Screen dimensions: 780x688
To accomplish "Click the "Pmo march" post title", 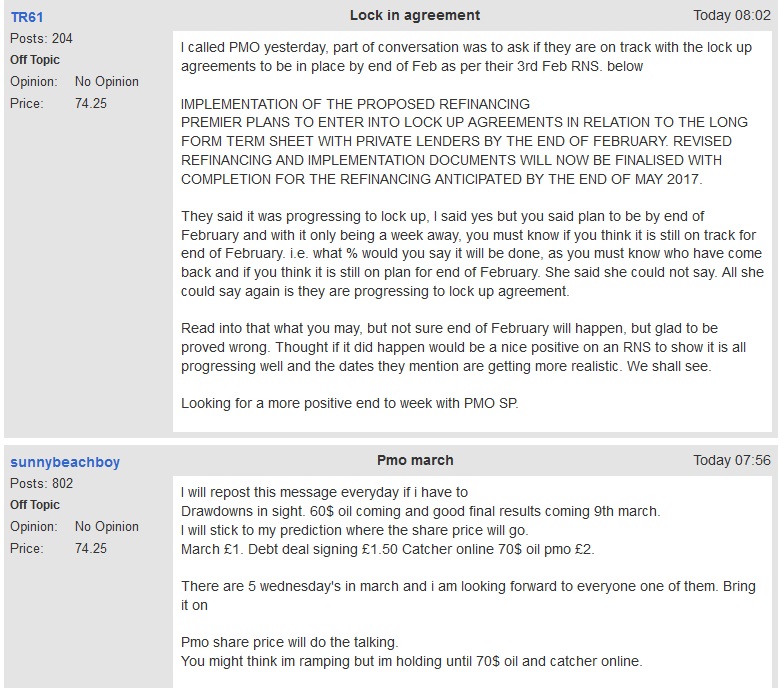I will [414, 460].
